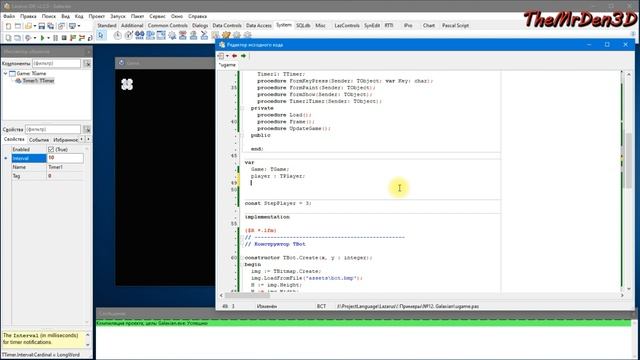Select the *ugame editor tab
Screen dimensions: 640x360
click(227, 65)
